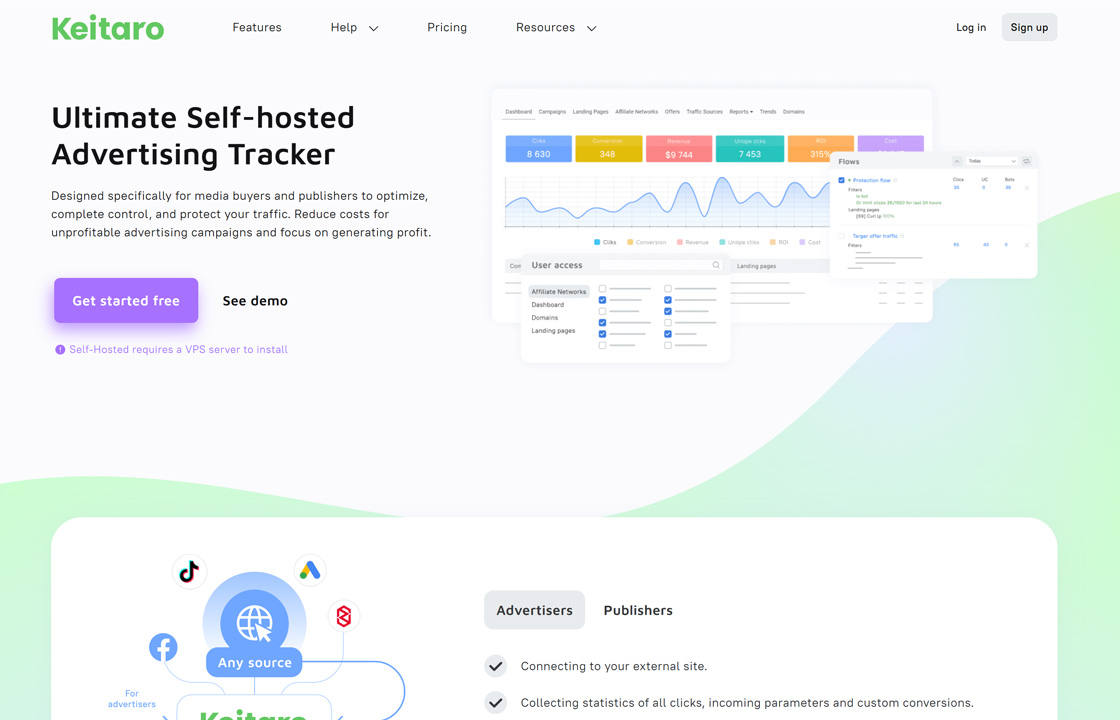1120x720 pixels.
Task: Click the Revenue legend swatch under the chart
Action: pos(680,242)
